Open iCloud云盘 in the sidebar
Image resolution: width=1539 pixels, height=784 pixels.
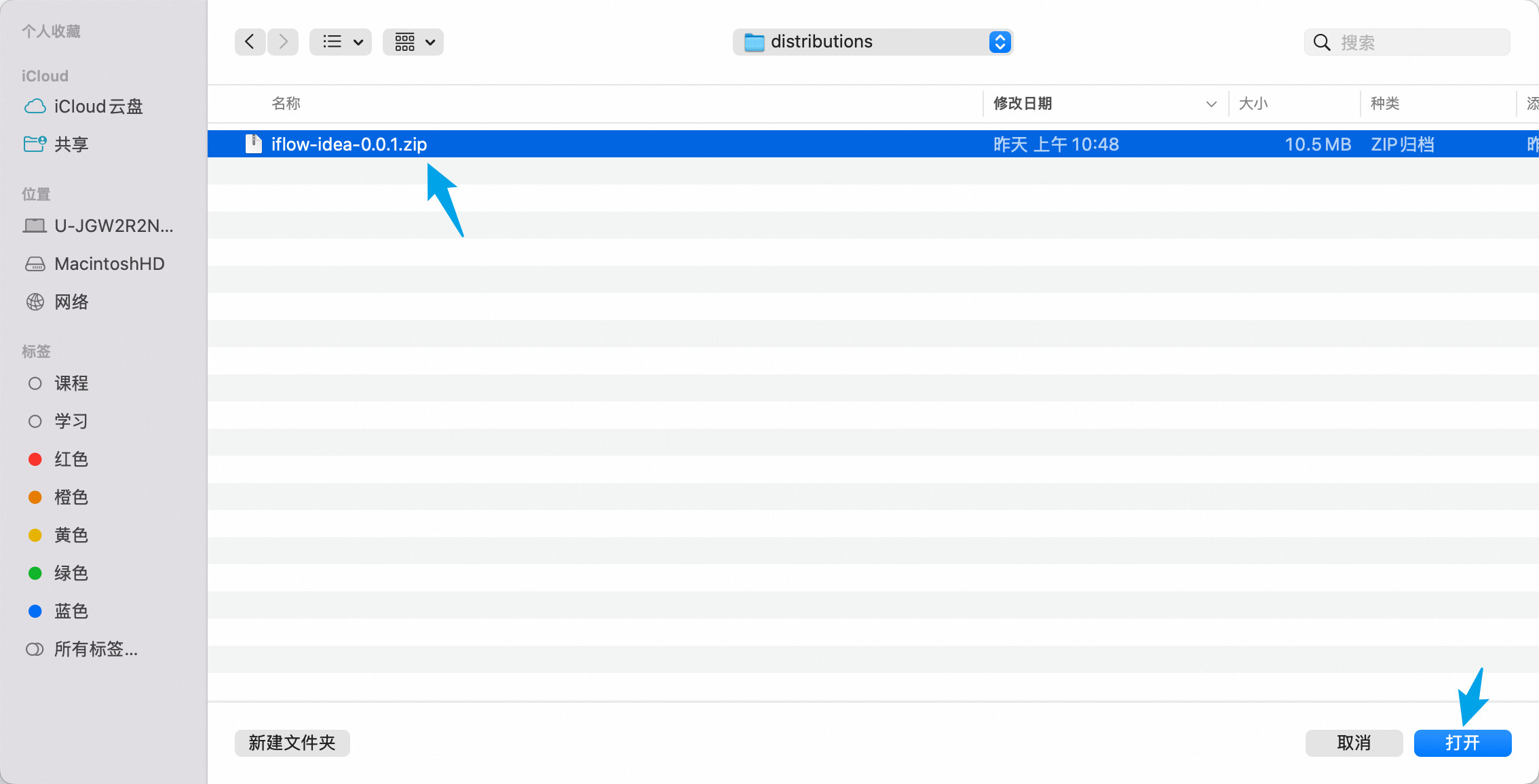tap(98, 106)
